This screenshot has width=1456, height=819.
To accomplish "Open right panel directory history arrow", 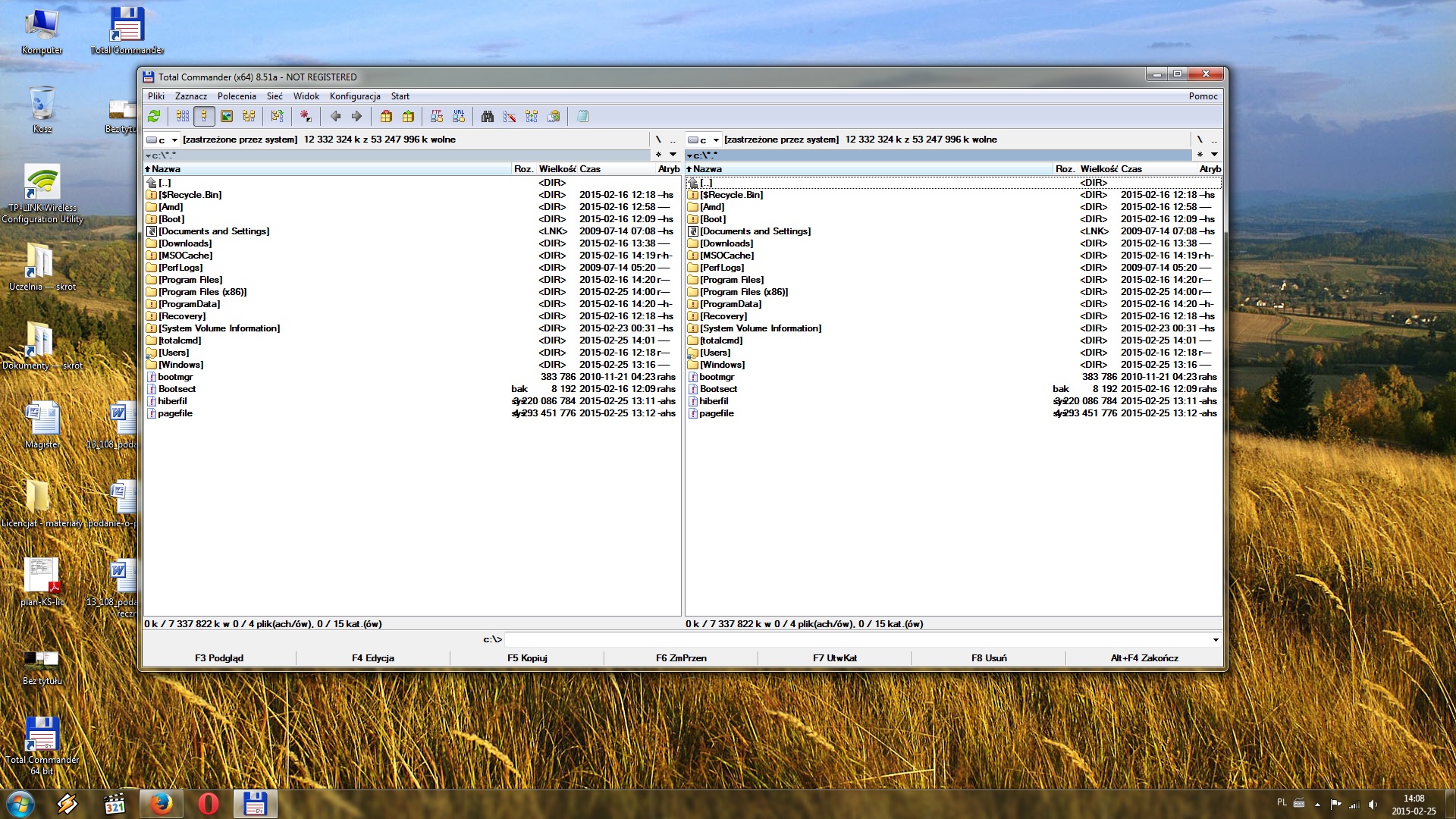I will pos(1214,155).
